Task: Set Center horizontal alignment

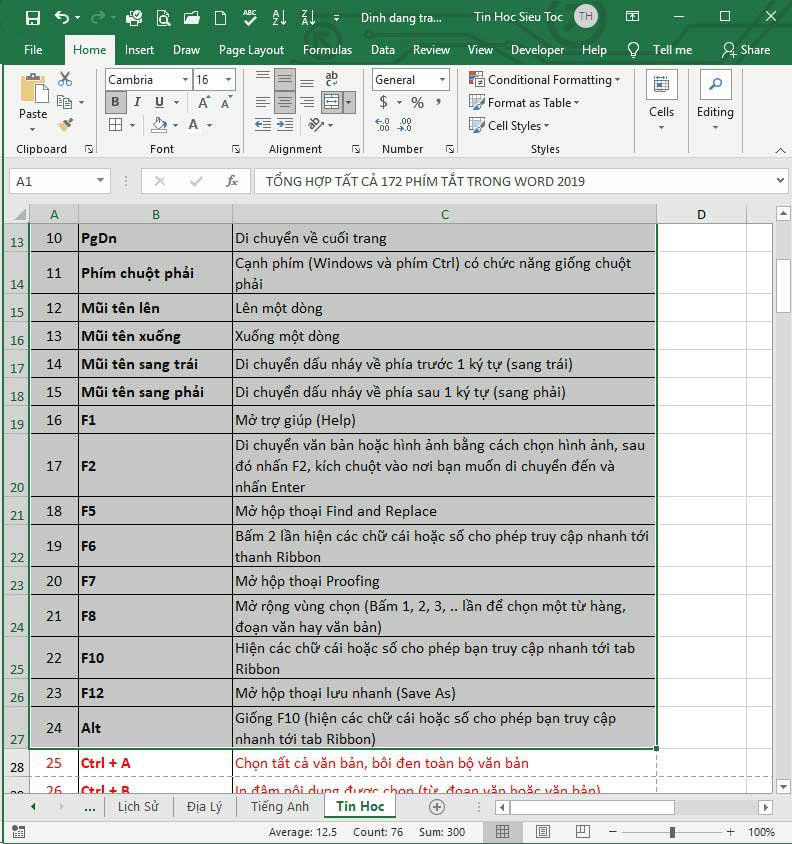Action: pyautogui.click(x=285, y=102)
